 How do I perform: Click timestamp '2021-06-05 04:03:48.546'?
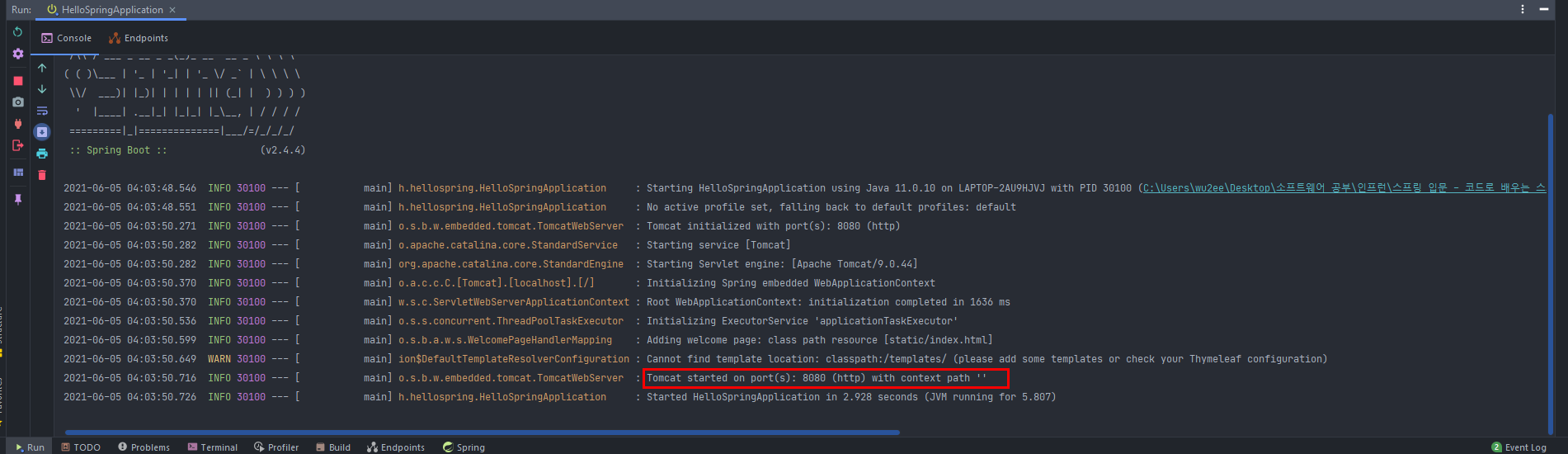pos(130,188)
